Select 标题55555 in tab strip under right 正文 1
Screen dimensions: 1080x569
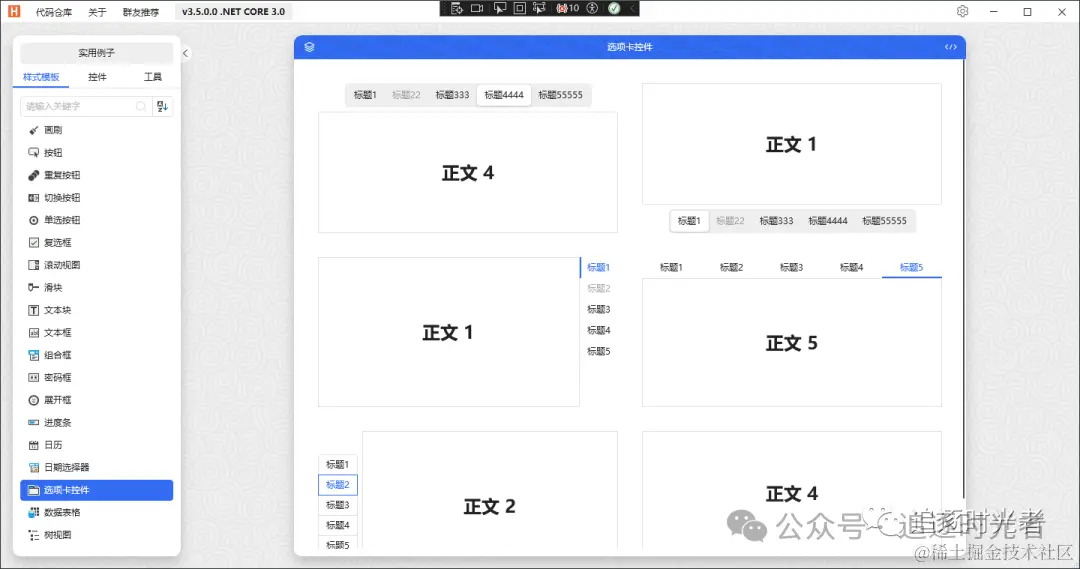click(884, 221)
